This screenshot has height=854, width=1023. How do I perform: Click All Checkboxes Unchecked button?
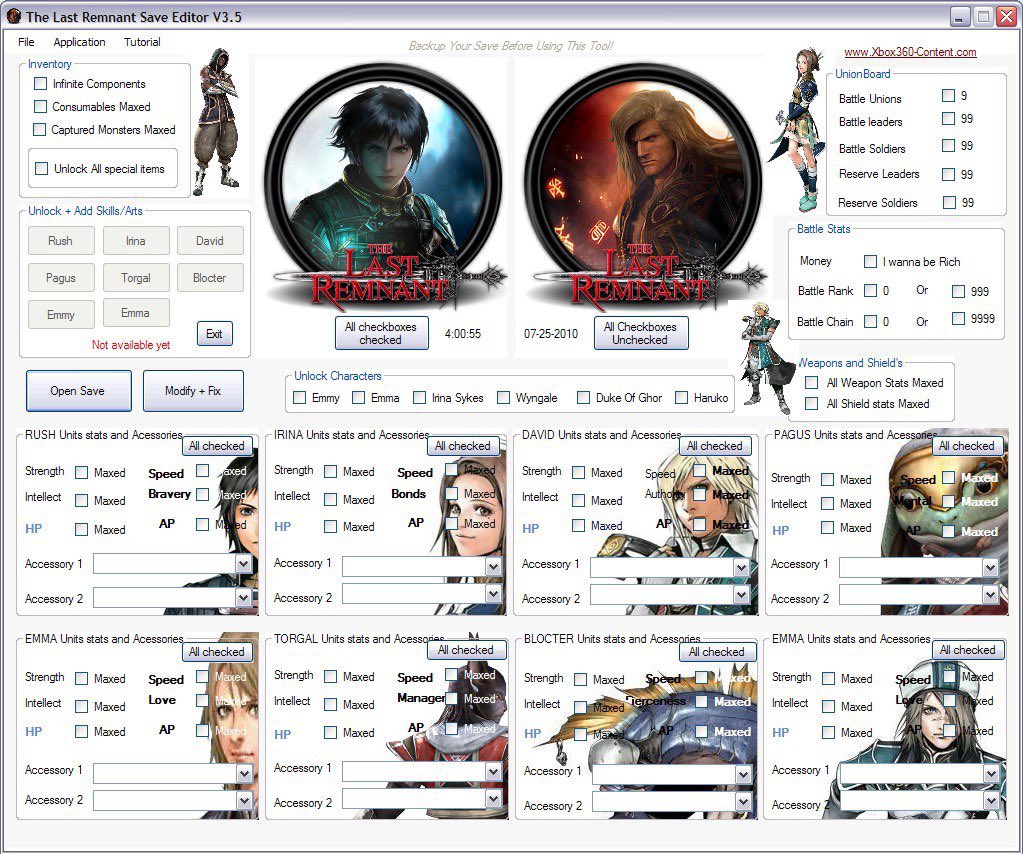tap(641, 333)
